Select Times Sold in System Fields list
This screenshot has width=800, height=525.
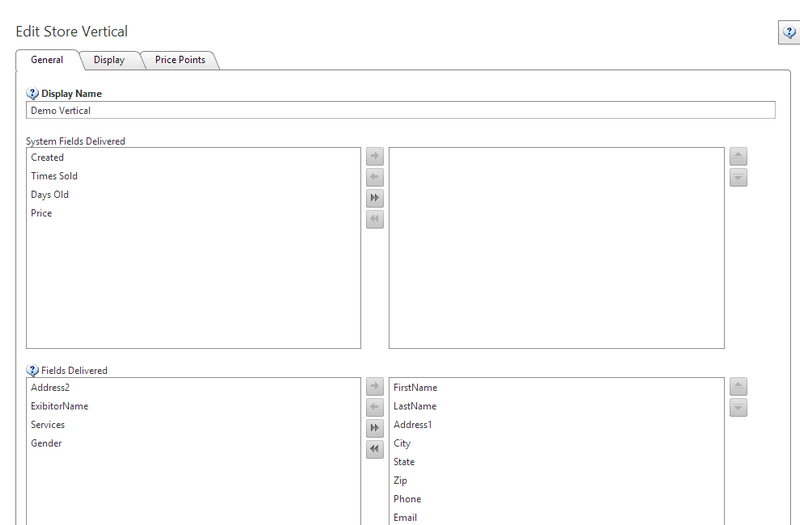click(x=54, y=176)
